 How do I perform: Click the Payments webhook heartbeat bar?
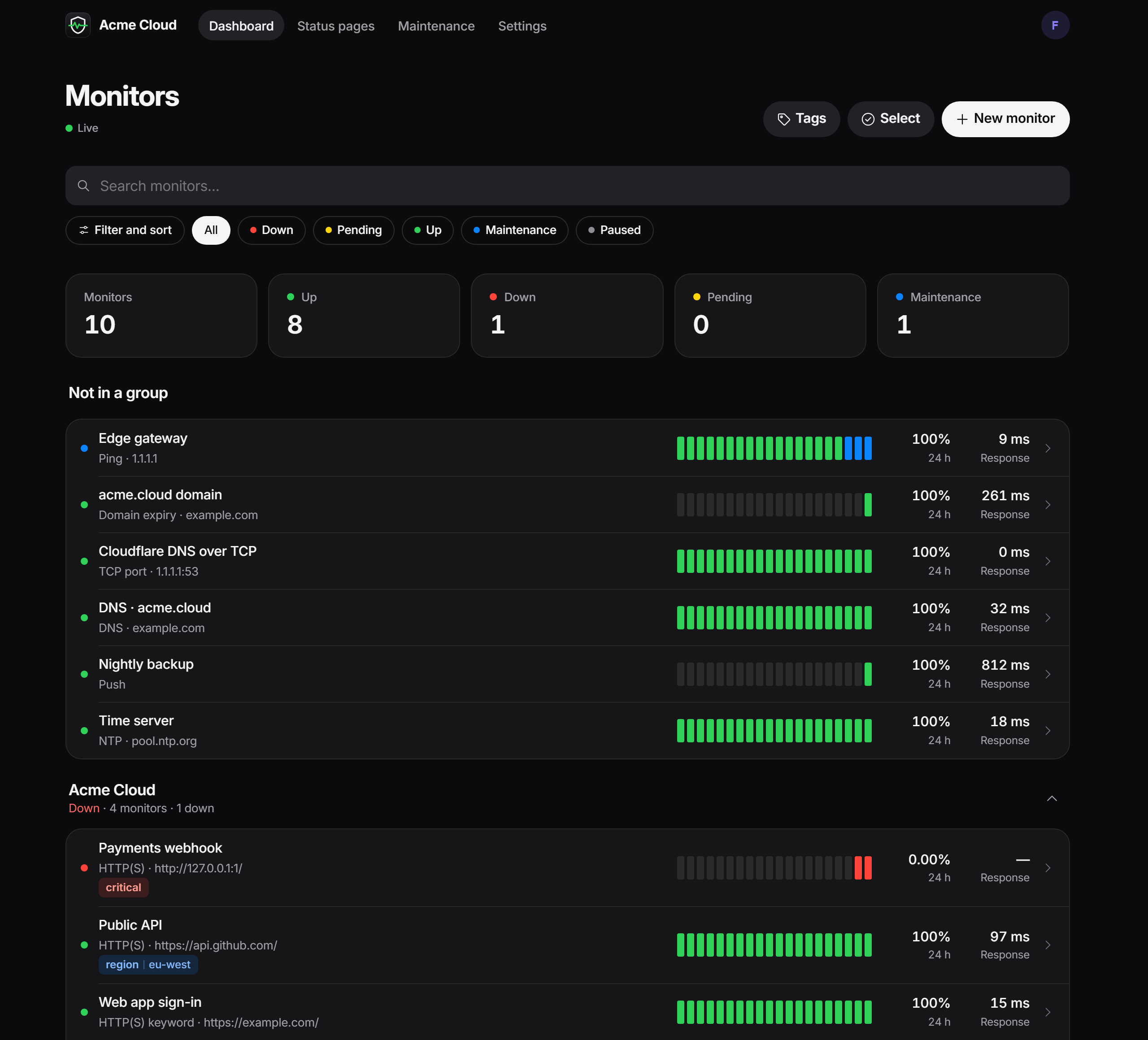coord(774,867)
